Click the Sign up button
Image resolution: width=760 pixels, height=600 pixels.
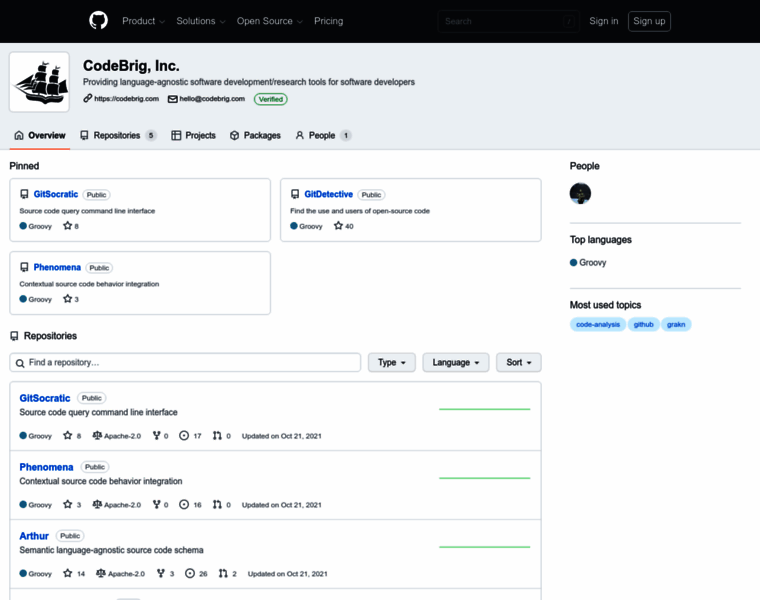[x=649, y=21]
